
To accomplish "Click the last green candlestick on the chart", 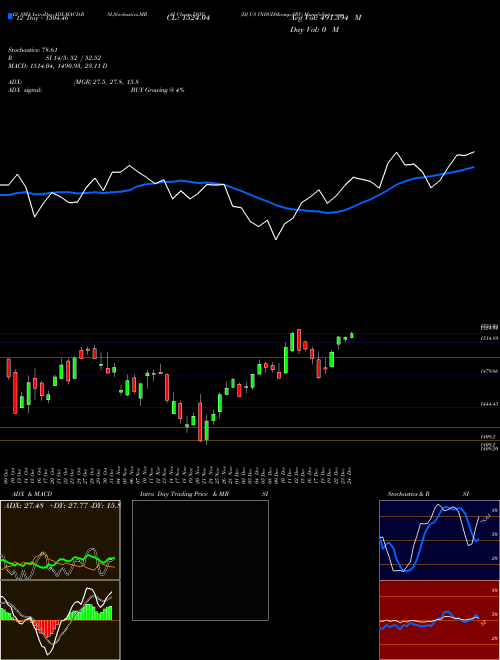I will [351, 335].
